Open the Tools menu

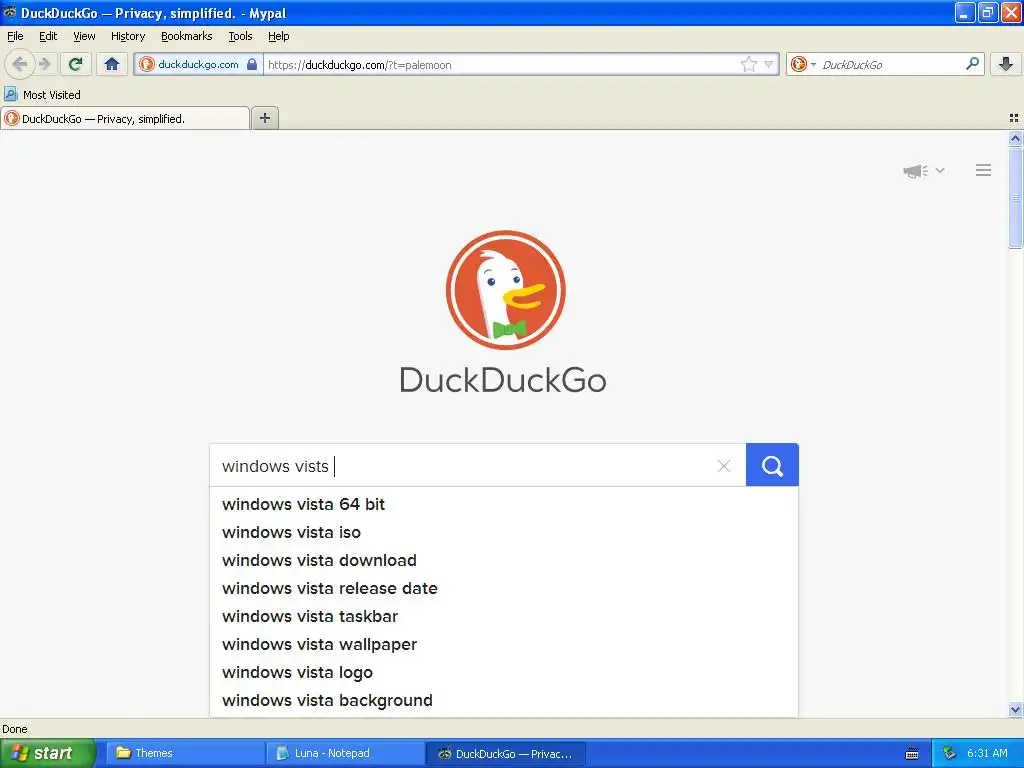(x=240, y=37)
